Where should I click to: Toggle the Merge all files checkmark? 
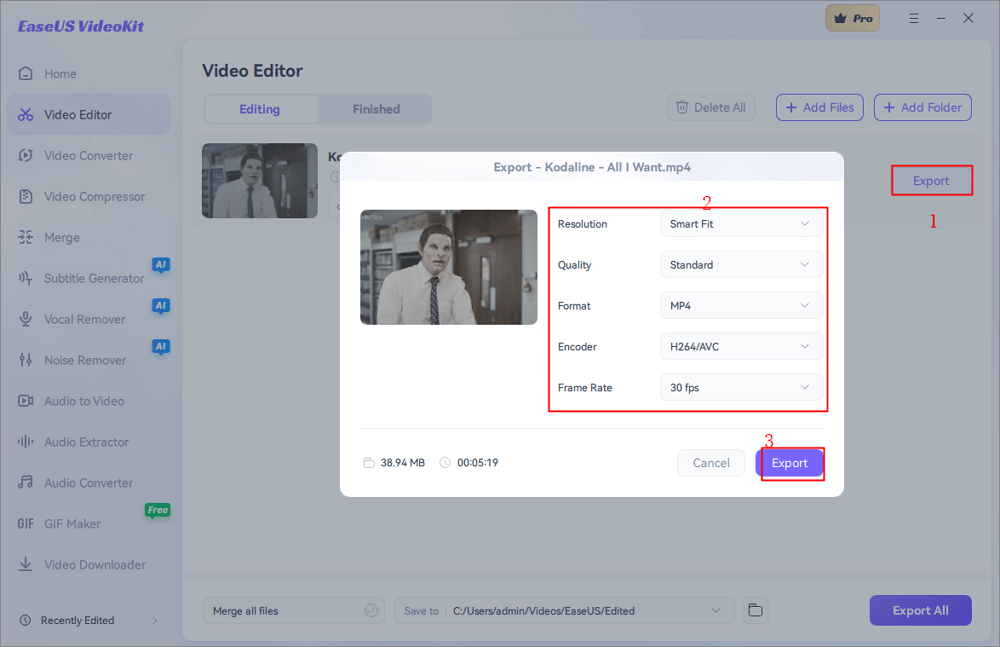371,611
